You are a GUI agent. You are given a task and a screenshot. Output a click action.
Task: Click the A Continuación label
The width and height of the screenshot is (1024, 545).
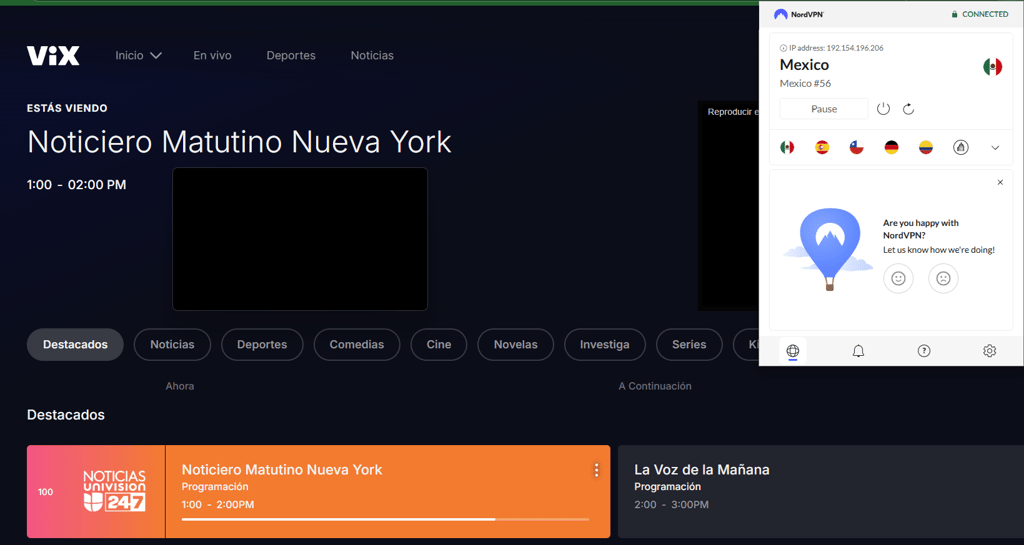tap(655, 386)
